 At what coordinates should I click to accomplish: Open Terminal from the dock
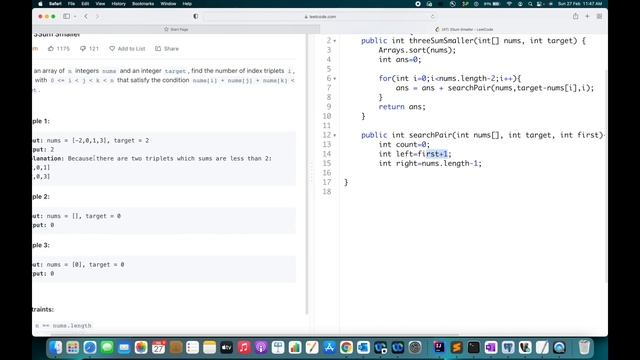(x=473, y=347)
